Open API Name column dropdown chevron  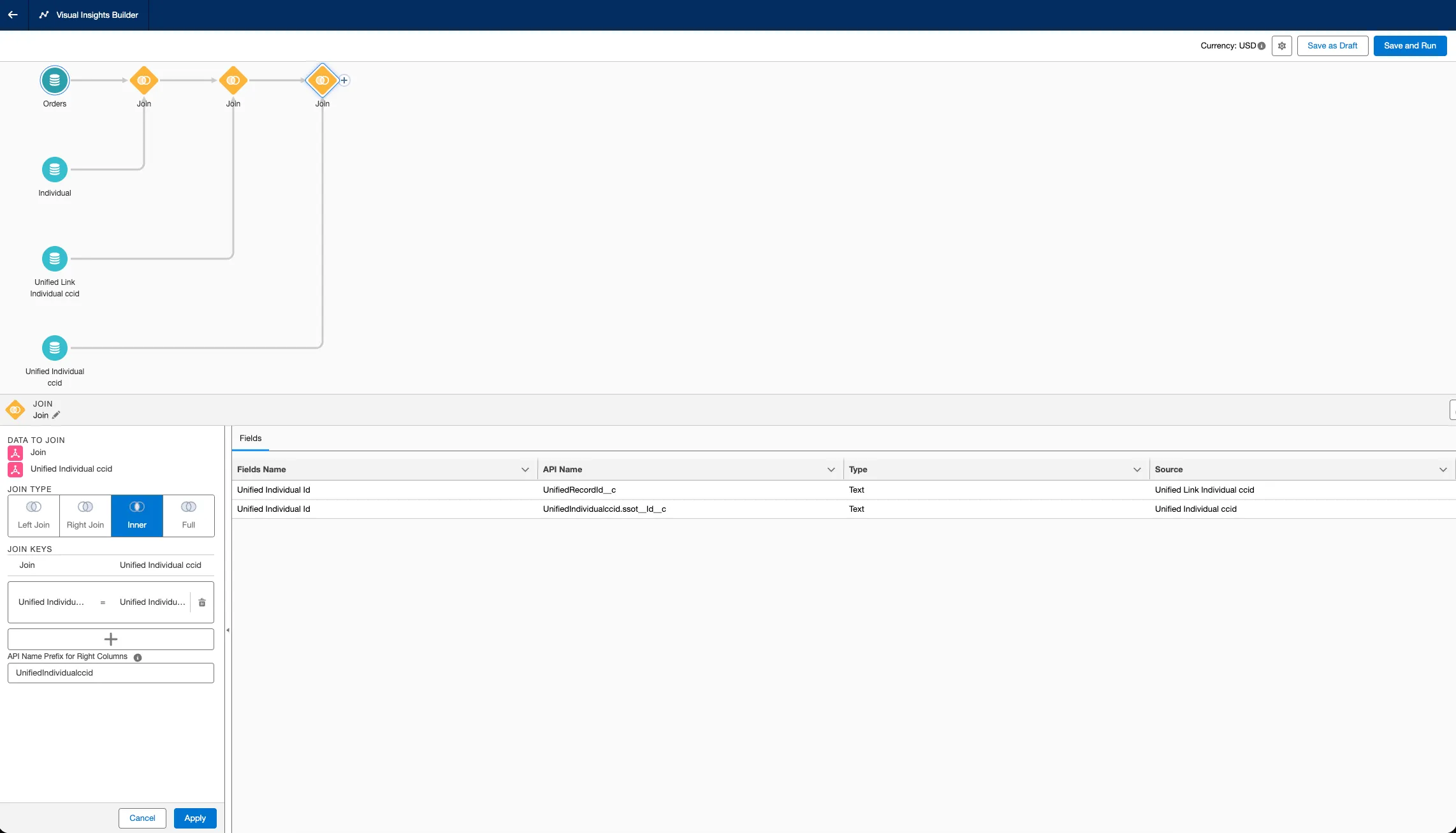pos(831,470)
